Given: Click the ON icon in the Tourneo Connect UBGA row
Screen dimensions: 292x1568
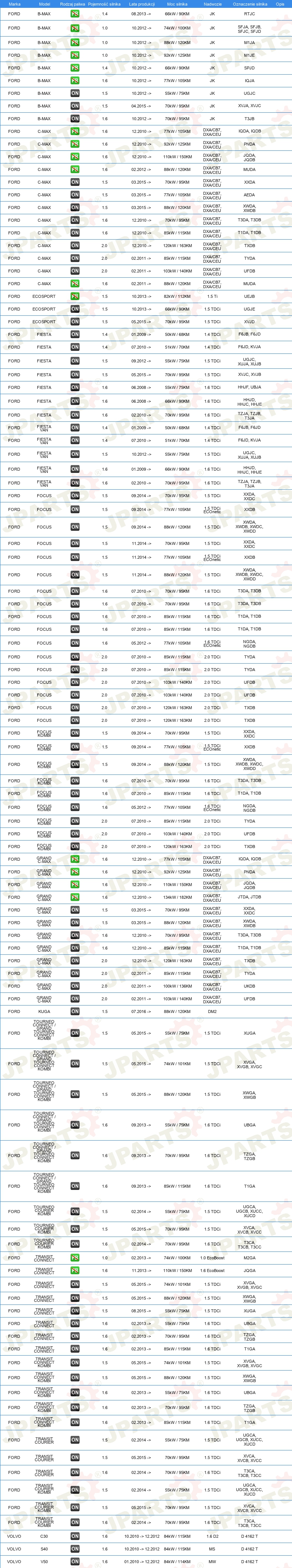Looking at the screenshot, I should tap(75, 1125).
